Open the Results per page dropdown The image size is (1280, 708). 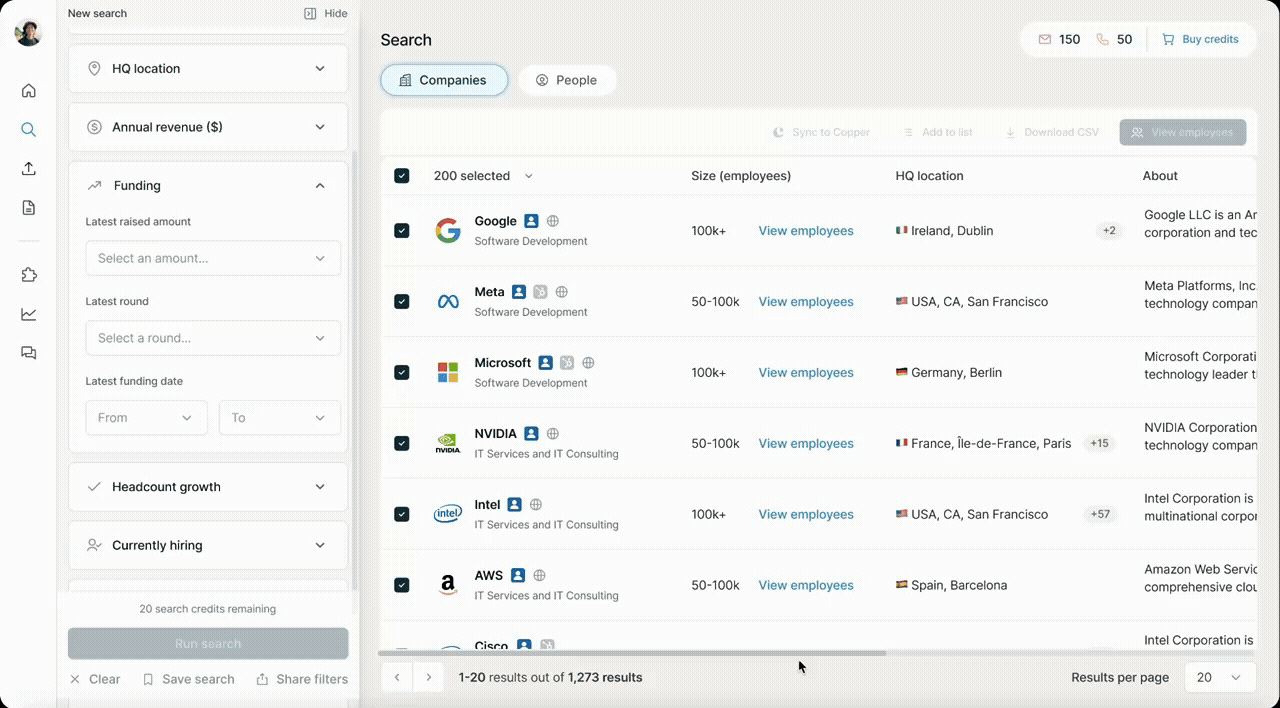1219,677
